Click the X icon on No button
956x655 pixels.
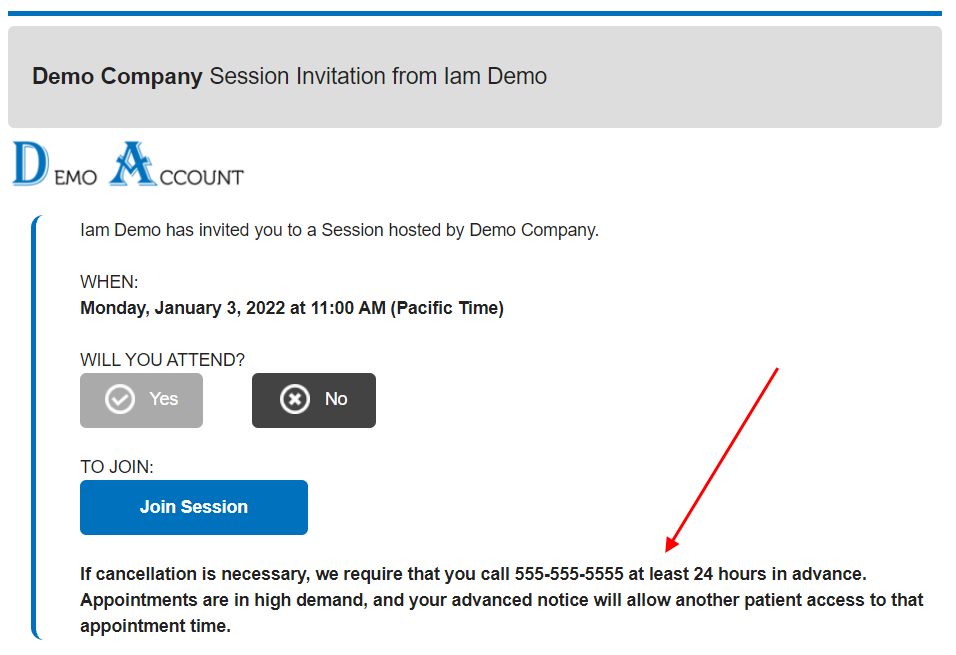[295, 400]
